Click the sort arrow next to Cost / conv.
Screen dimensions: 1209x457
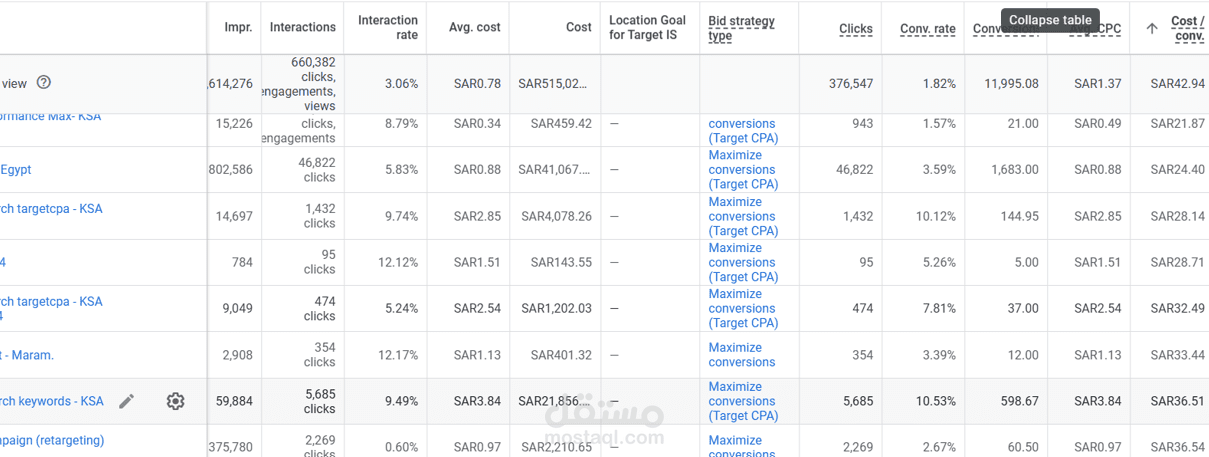click(1152, 28)
